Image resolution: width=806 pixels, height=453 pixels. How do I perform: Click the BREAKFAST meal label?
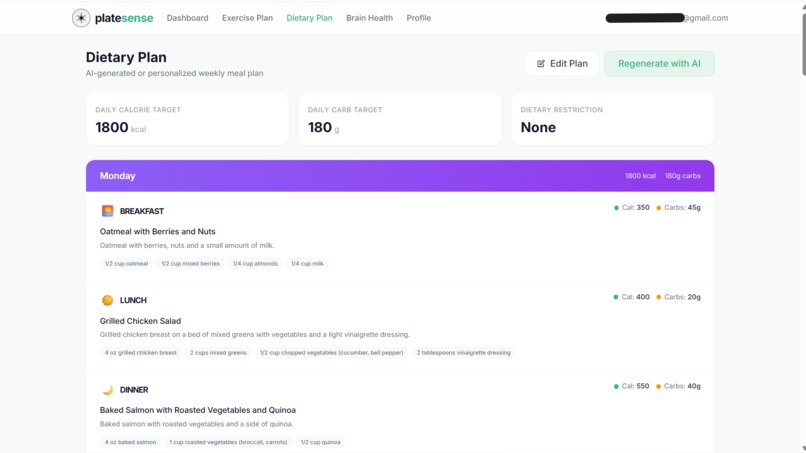pyautogui.click(x=142, y=211)
